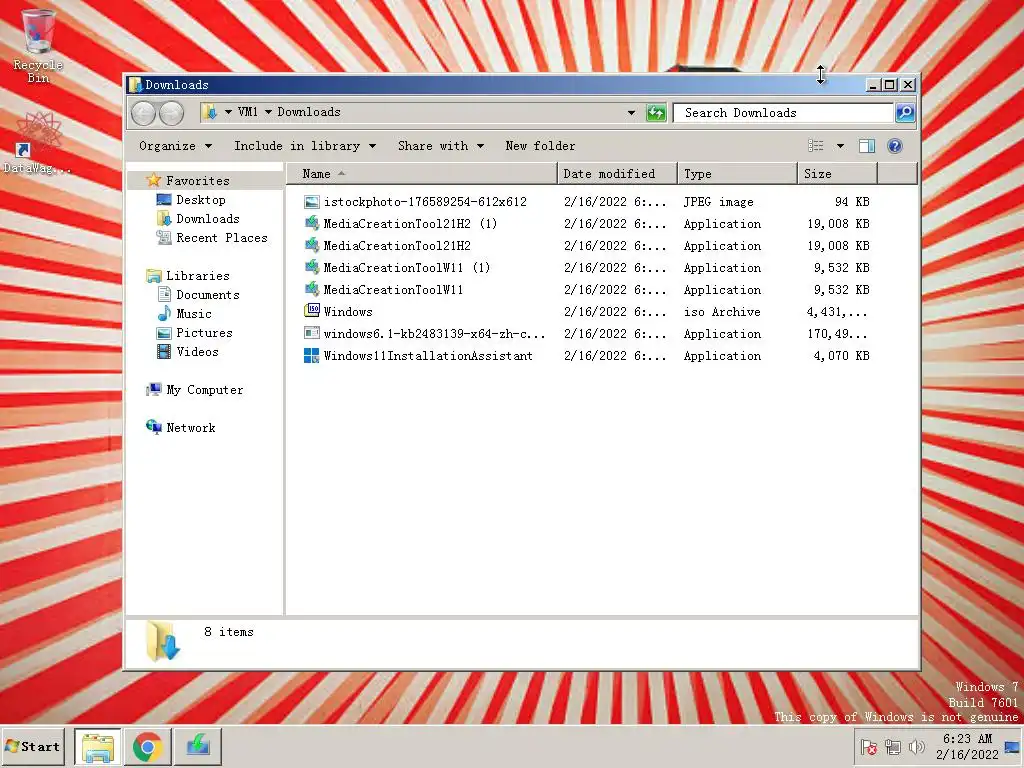The width and height of the screenshot is (1024, 768).
Task: Refresh the Downloads folder view
Action: pyautogui.click(x=656, y=113)
